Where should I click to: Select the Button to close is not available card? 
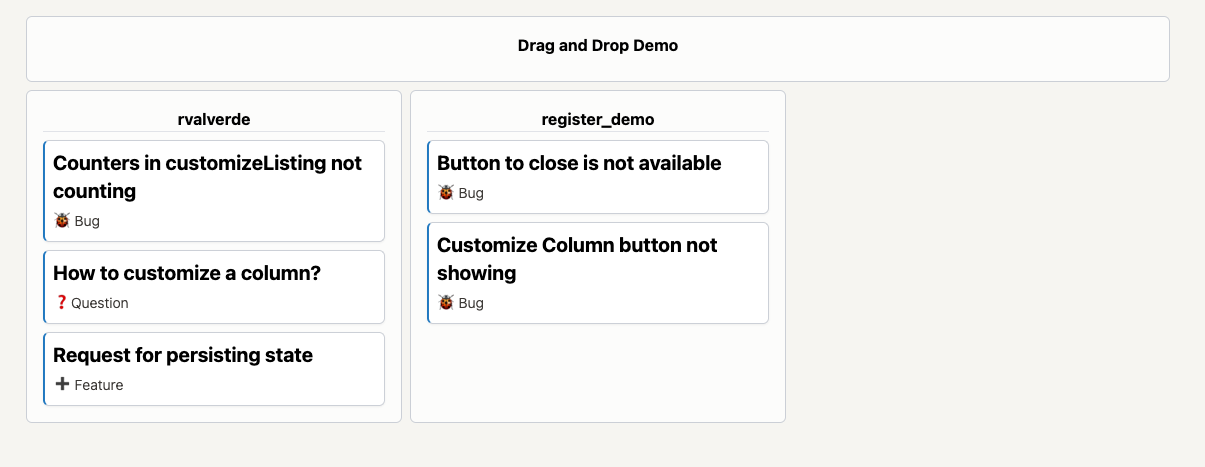[598, 177]
